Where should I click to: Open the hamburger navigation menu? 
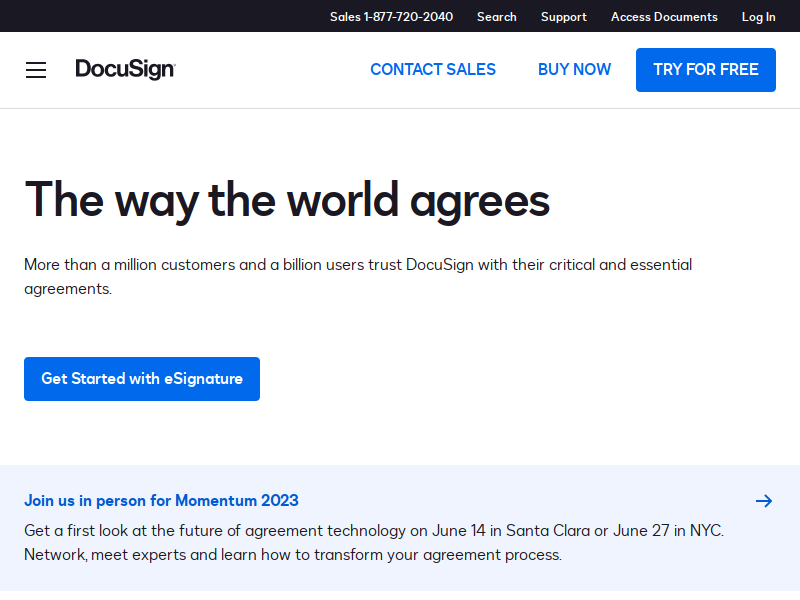(x=36, y=70)
